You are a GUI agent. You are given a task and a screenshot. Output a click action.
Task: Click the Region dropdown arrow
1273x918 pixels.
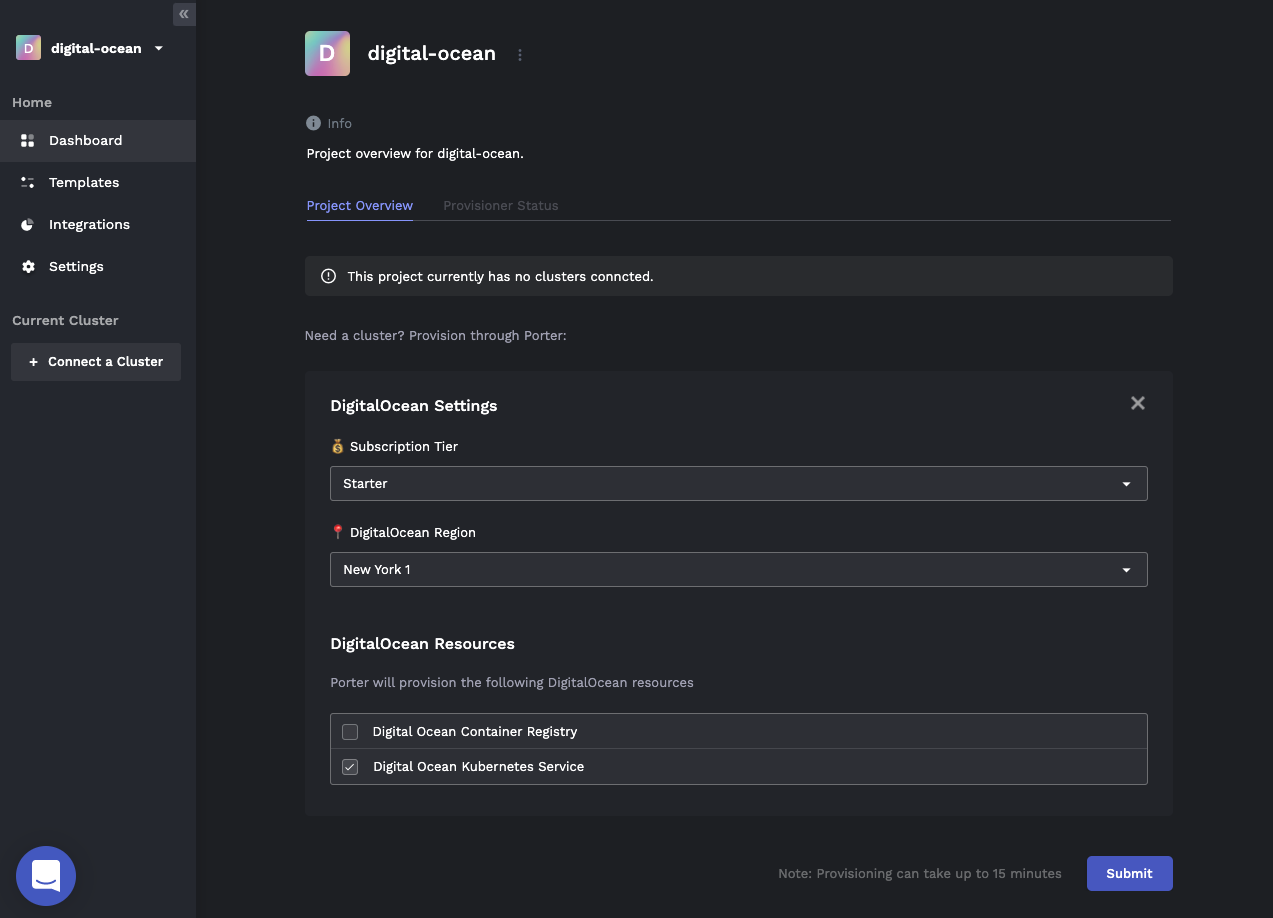pos(1127,570)
